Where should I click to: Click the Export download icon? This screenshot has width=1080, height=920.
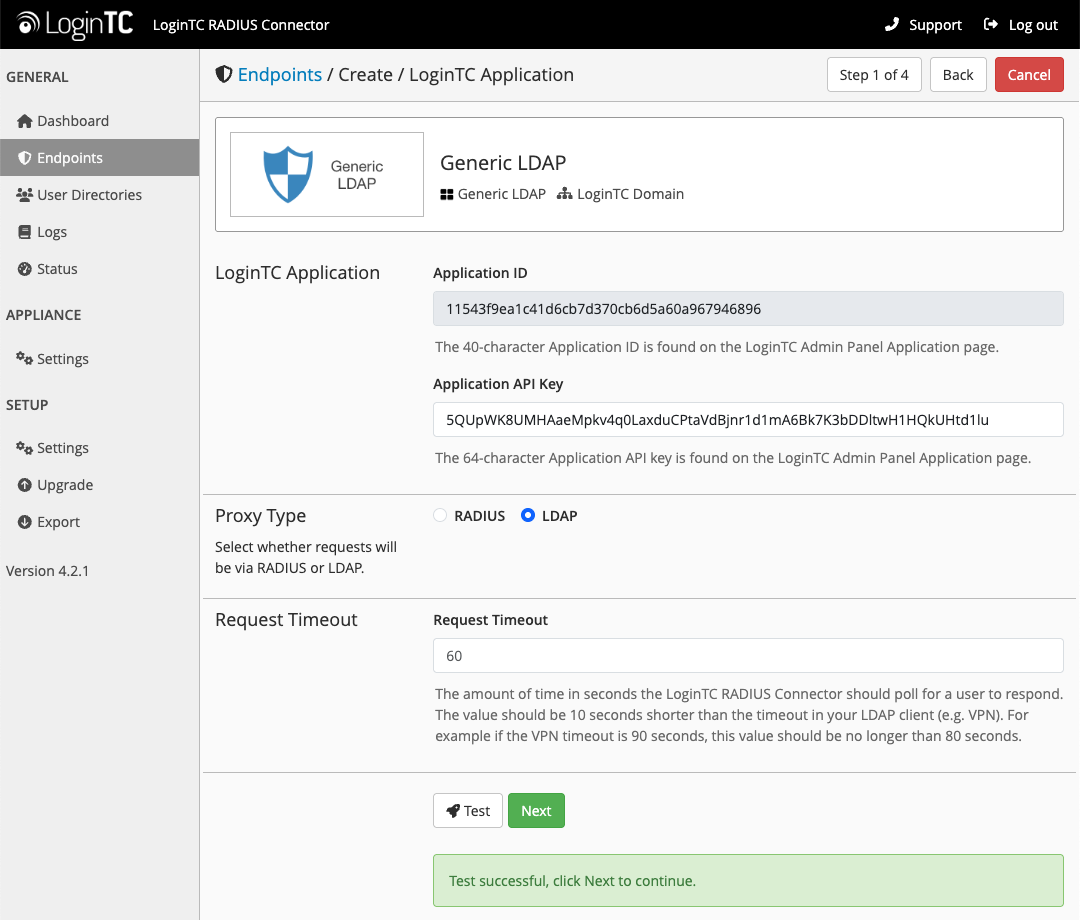[x=25, y=522]
